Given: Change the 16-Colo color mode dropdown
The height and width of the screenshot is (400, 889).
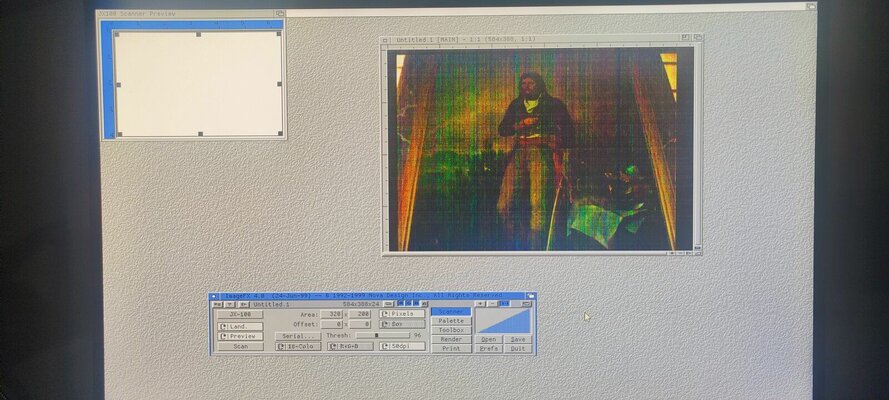Looking at the screenshot, I should click(x=298, y=347).
